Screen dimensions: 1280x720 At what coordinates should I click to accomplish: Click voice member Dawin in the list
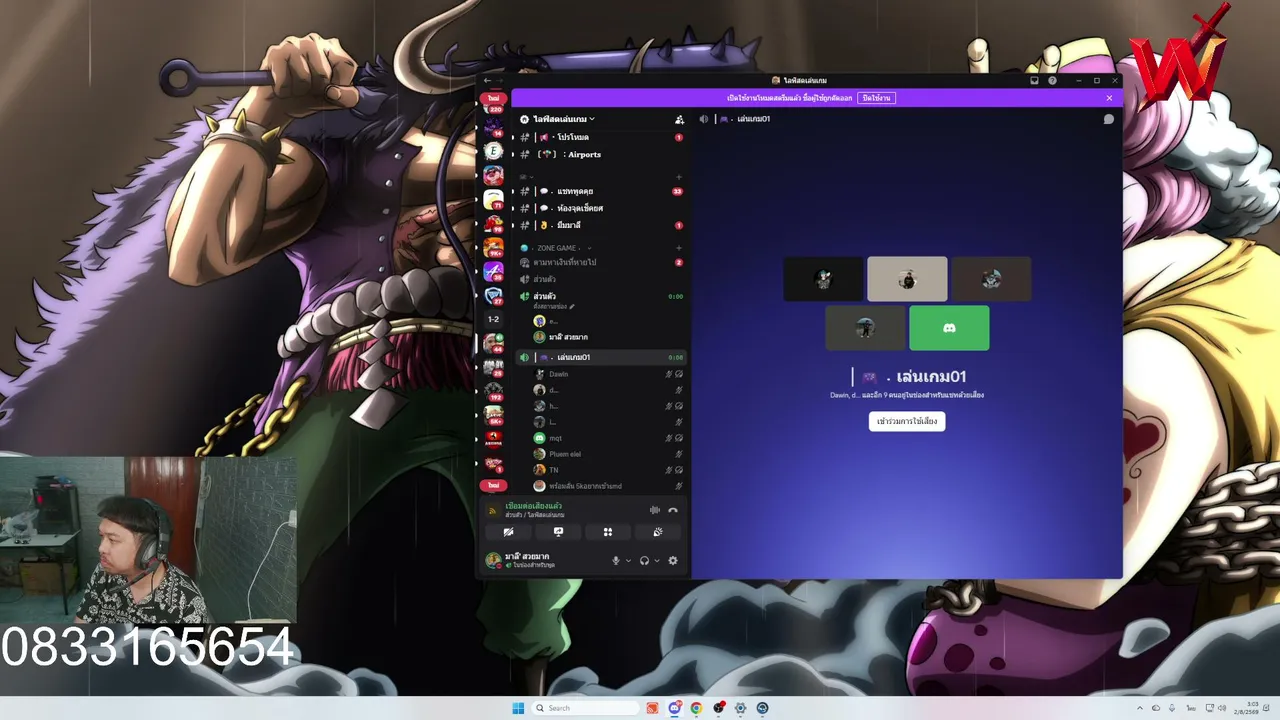coord(608,374)
